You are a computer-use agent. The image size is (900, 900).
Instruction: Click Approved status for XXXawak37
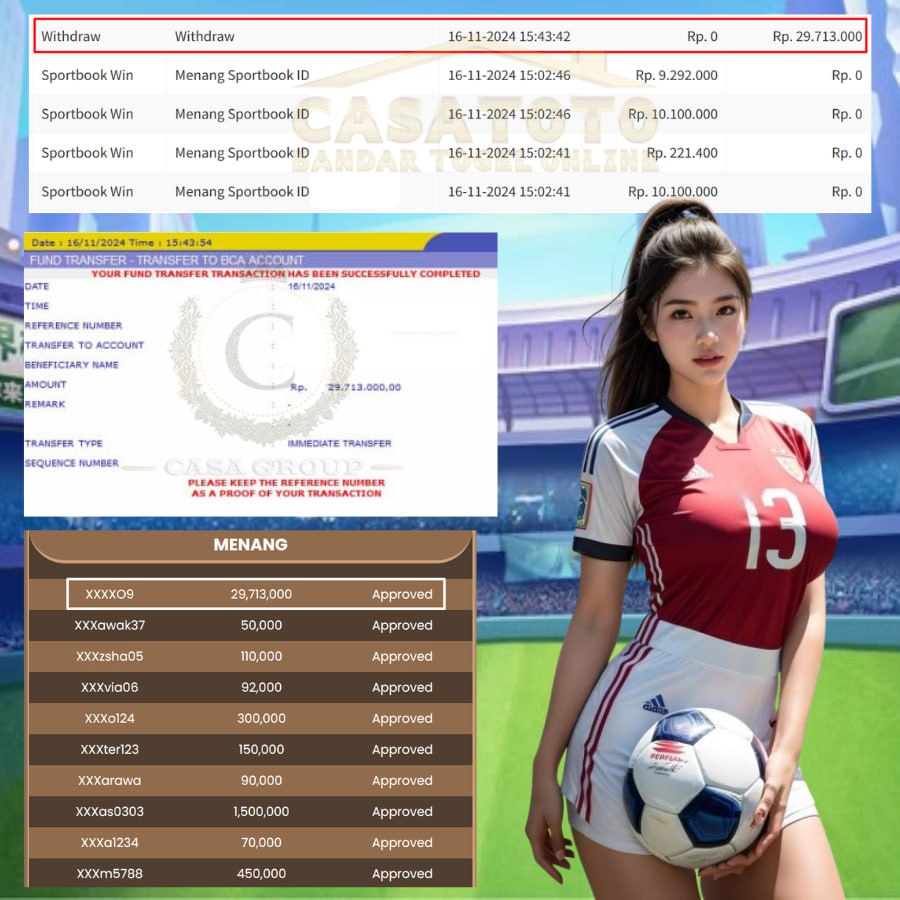click(402, 625)
